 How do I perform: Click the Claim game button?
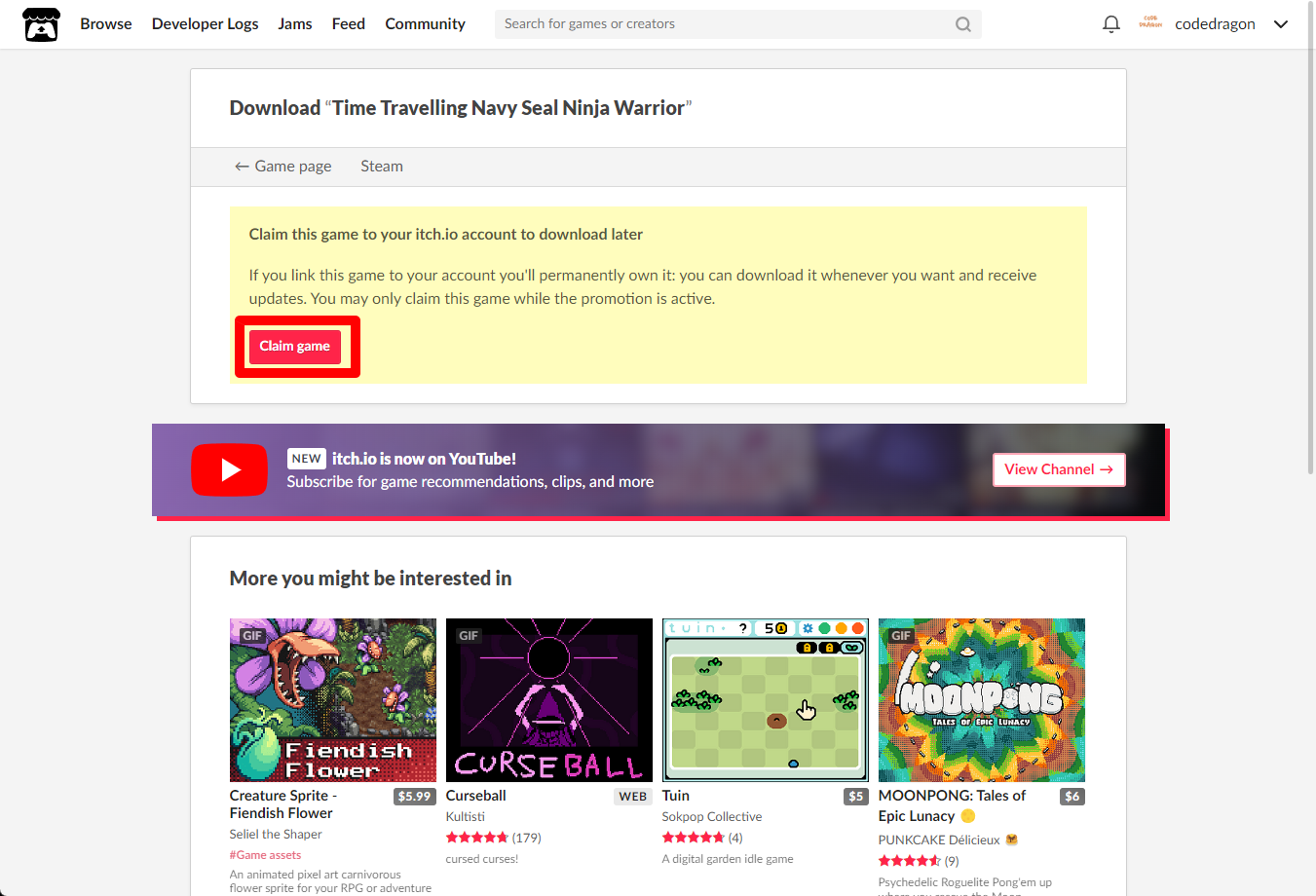[295, 347]
